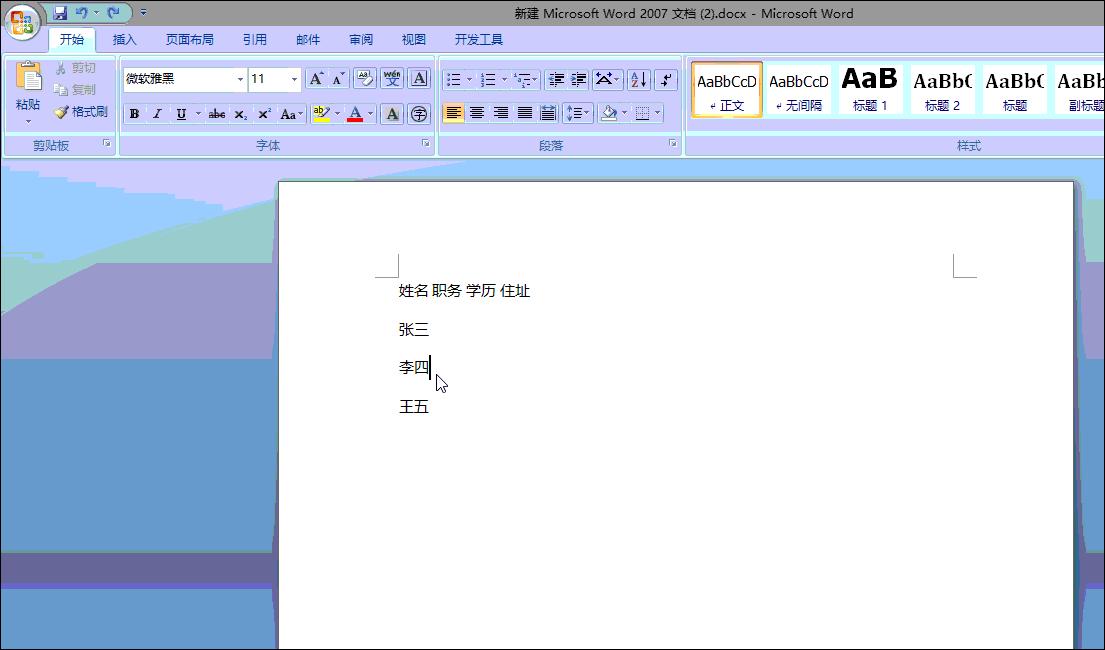Click the Grow Font icon

pos(314,79)
